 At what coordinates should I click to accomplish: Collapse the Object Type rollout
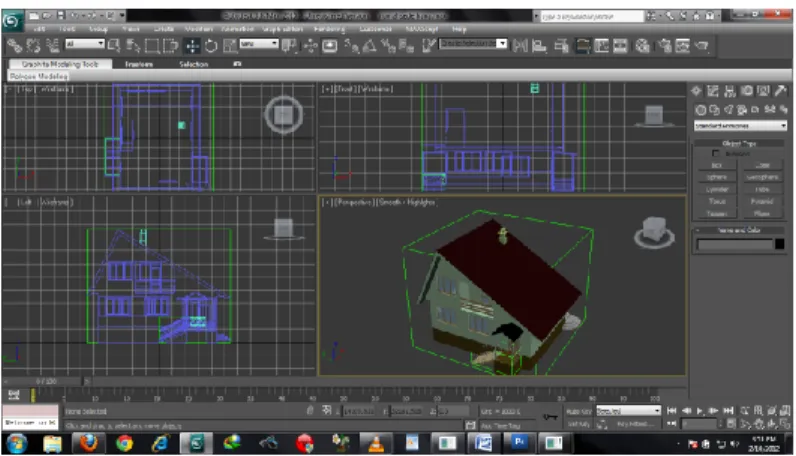(739, 144)
